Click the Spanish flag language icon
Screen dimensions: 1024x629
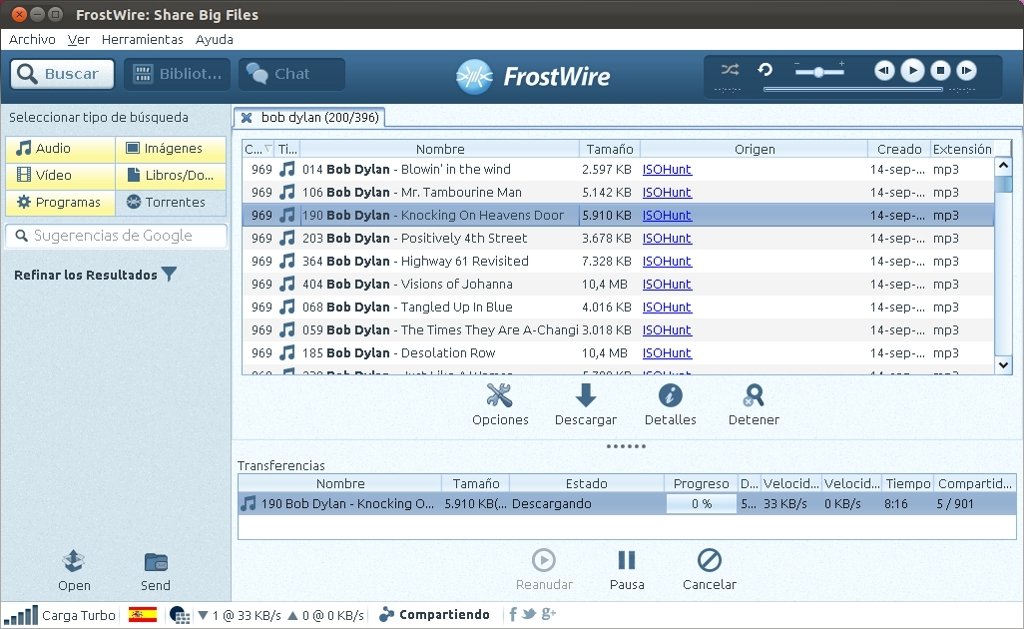tap(142, 615)
